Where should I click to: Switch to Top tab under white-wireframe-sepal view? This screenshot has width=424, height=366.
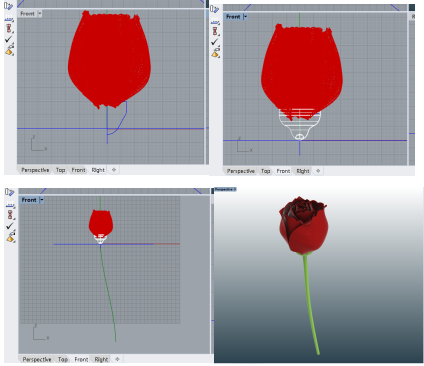pos(265,171)
